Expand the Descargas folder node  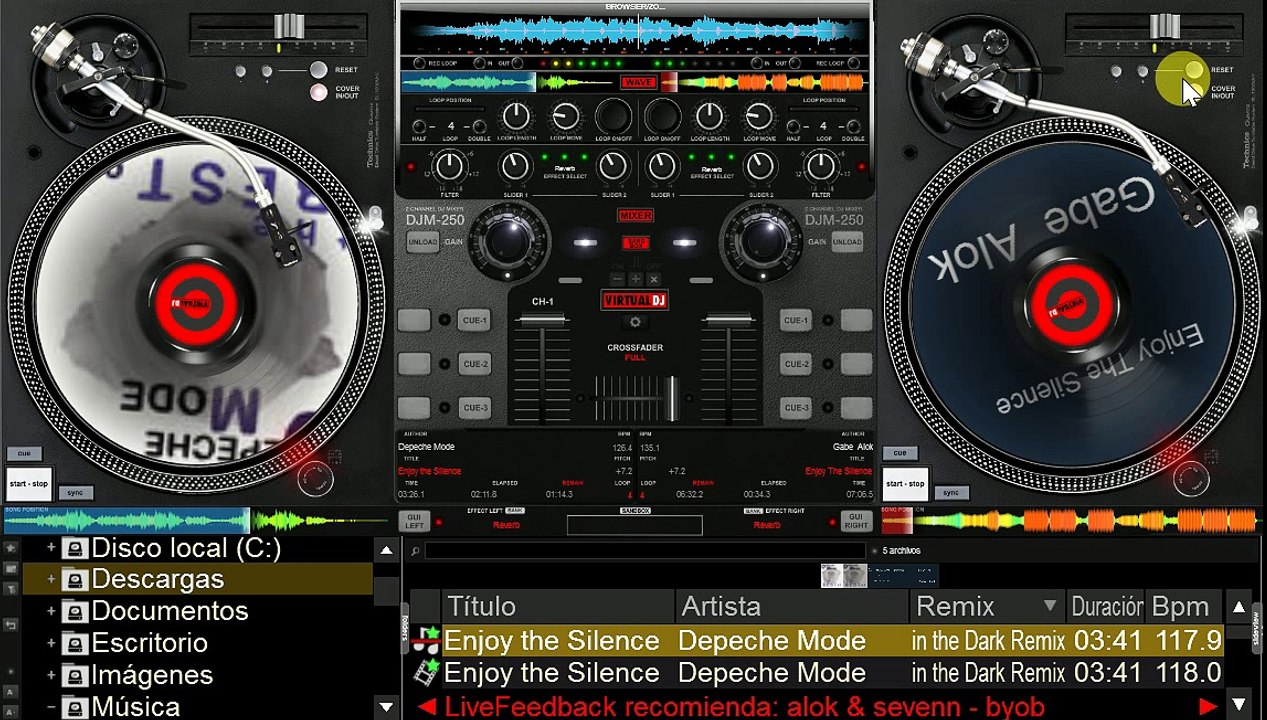point(51,579)
